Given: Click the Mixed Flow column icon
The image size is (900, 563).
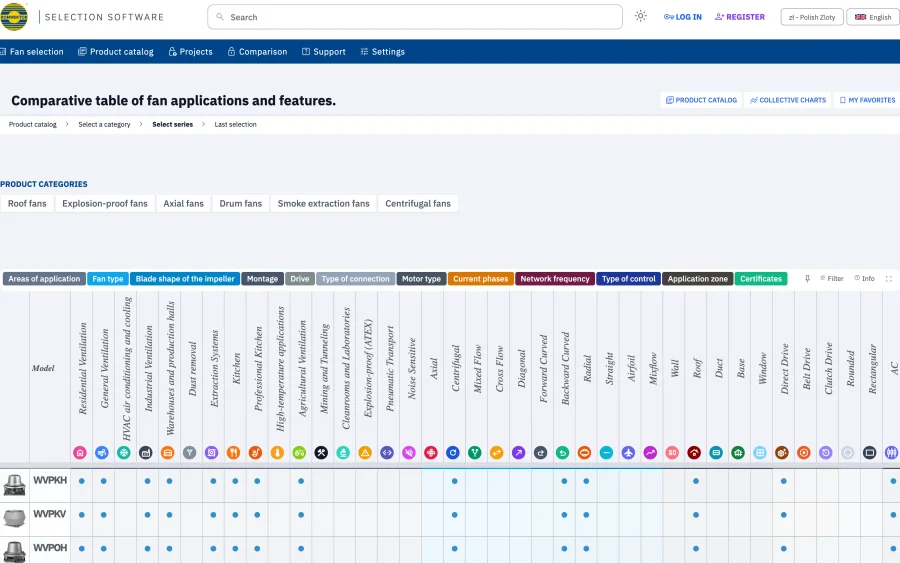Looking at the screenshot, I should point(475,453).
